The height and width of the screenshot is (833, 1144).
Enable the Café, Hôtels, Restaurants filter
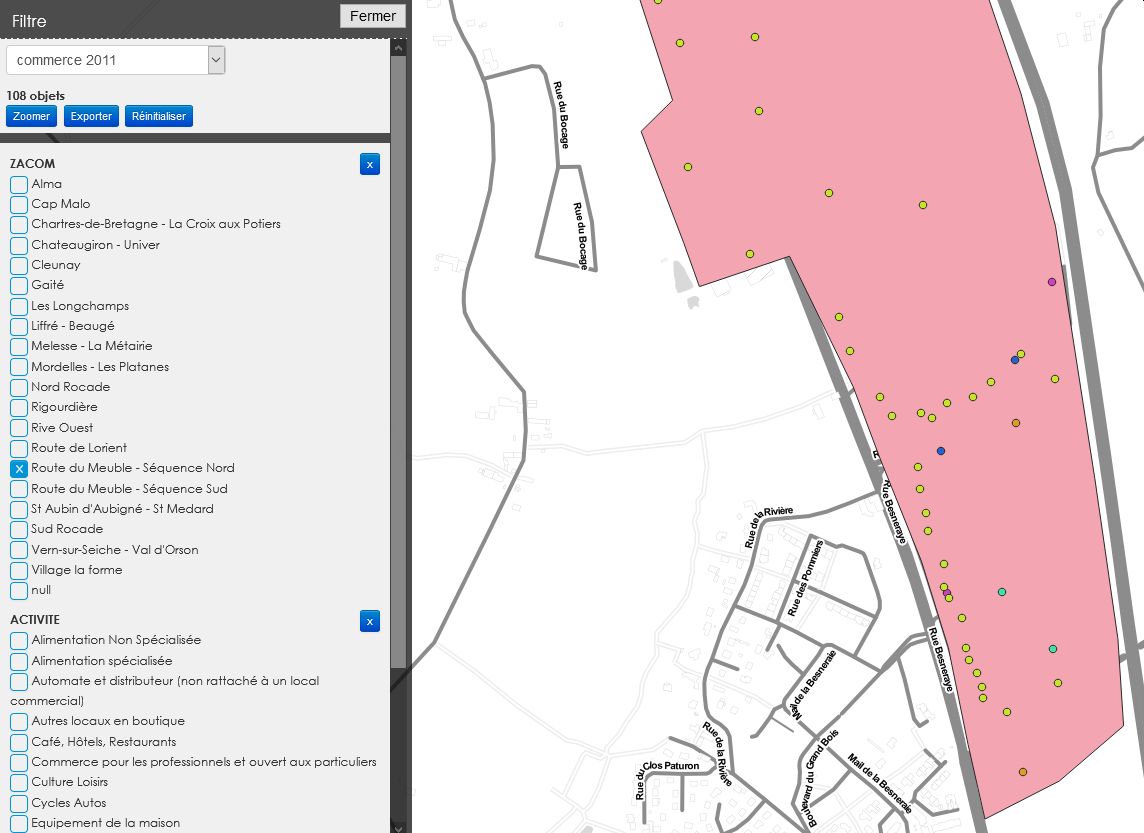coord(19,743)
